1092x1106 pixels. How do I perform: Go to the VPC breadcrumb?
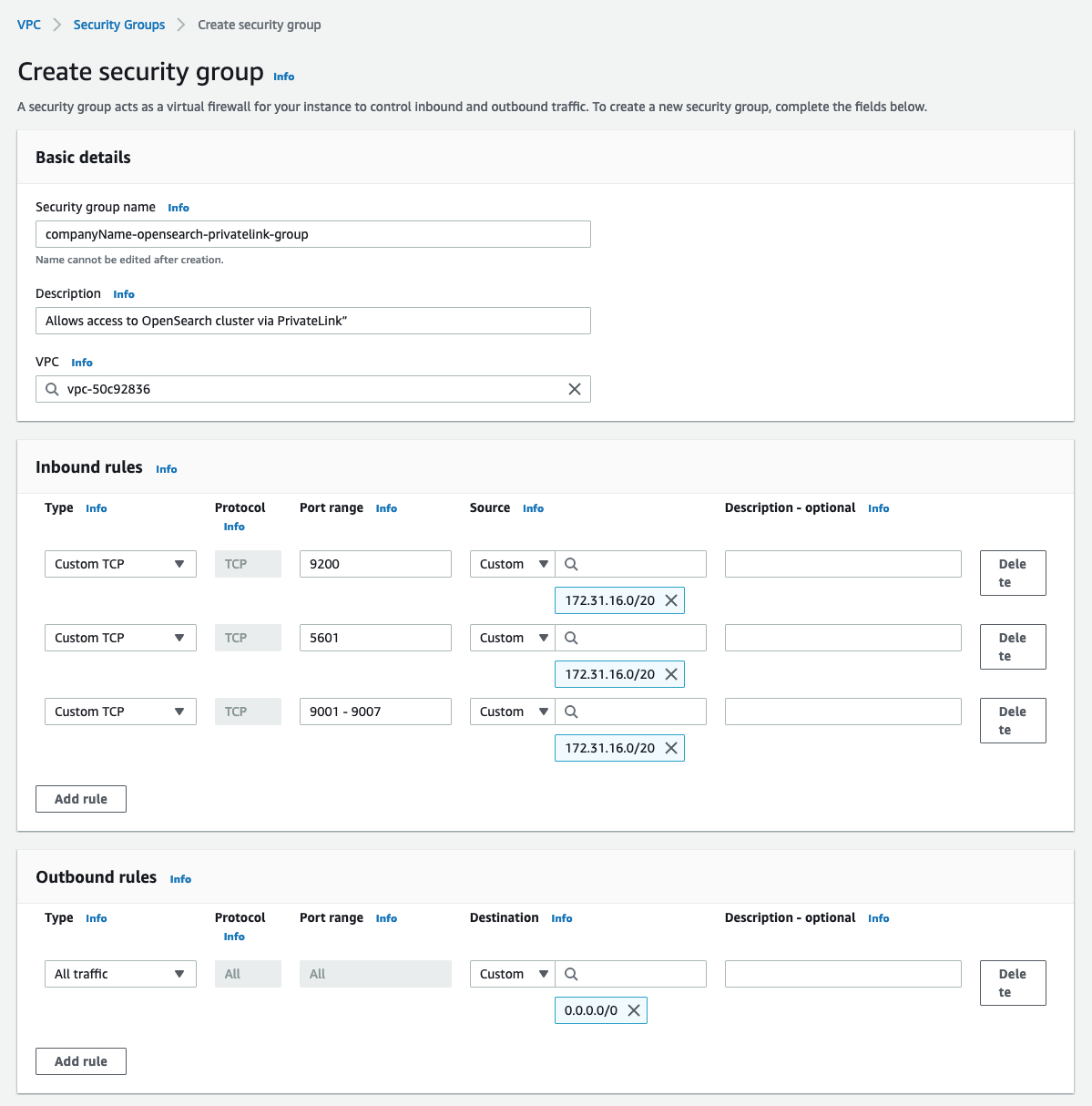click(29, 25)
